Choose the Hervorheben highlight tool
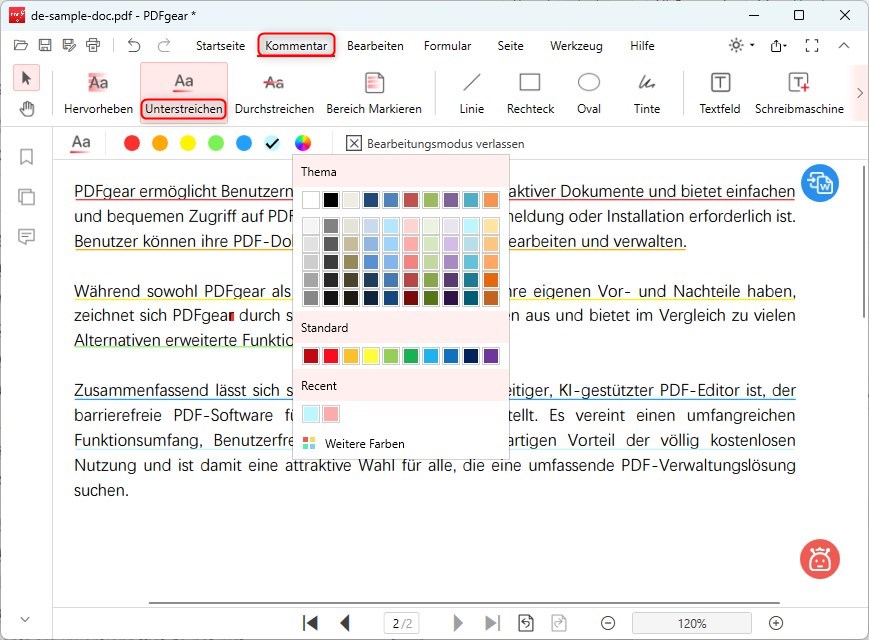869x640 pixels. (98, 92)
